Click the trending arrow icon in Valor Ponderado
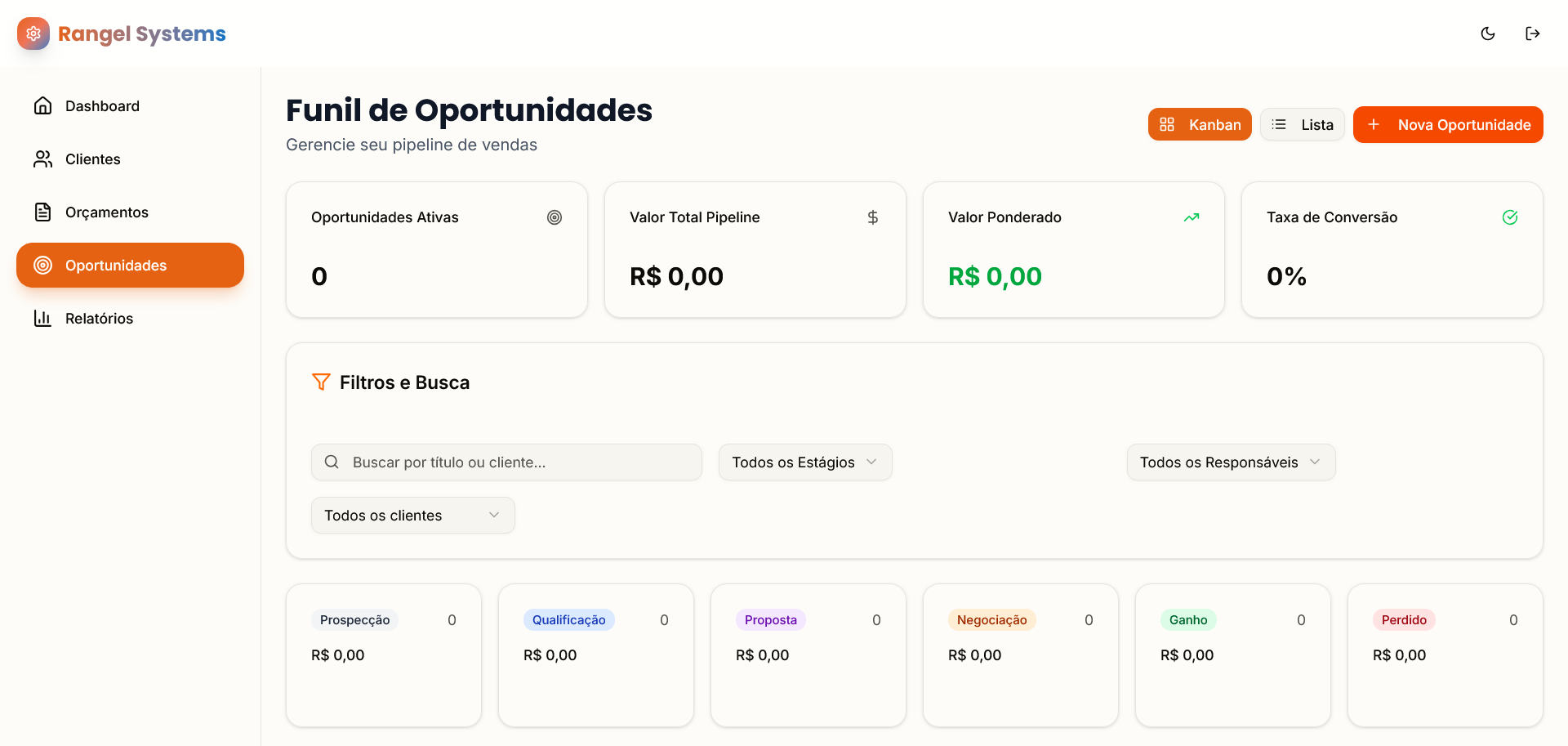 1192,217
